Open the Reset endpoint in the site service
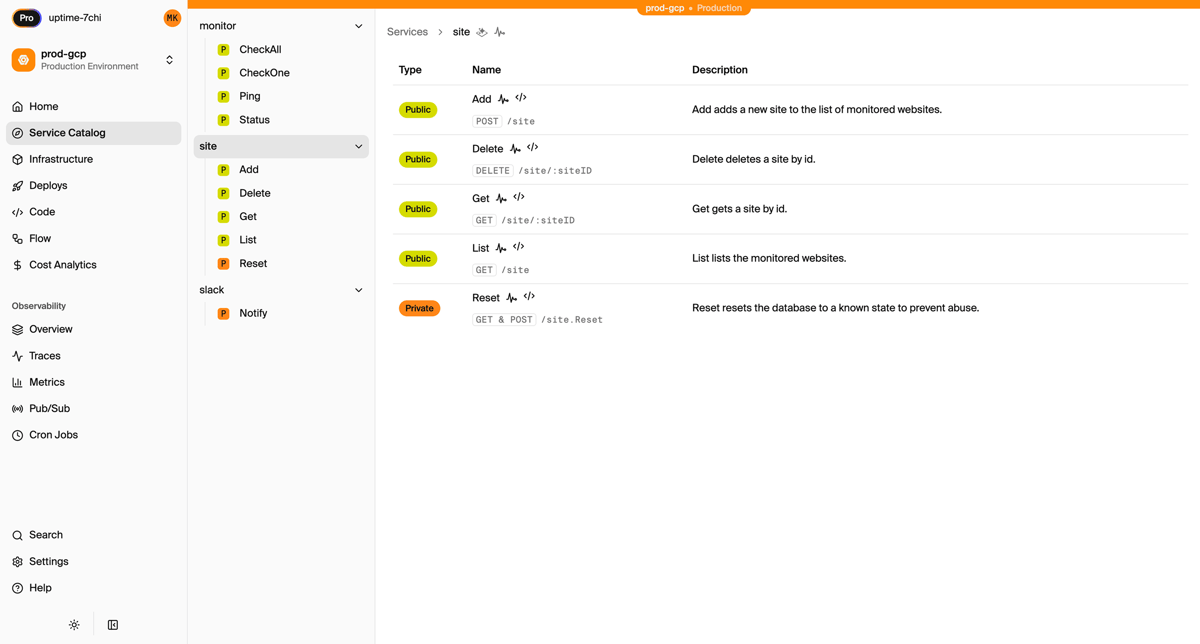1200x644 pixels. point(253,263)
